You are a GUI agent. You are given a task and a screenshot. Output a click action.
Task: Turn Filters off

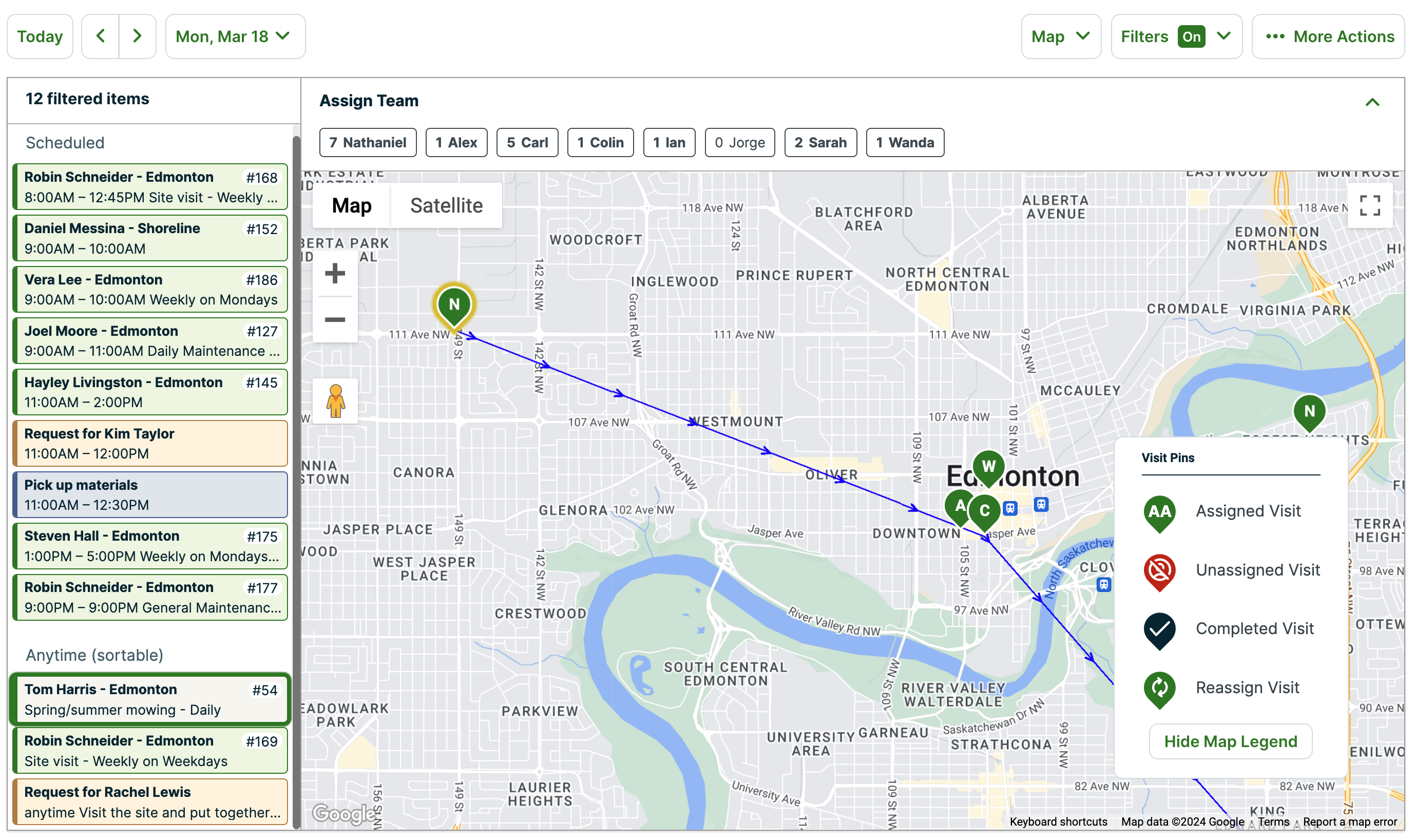coord(1191,36)
